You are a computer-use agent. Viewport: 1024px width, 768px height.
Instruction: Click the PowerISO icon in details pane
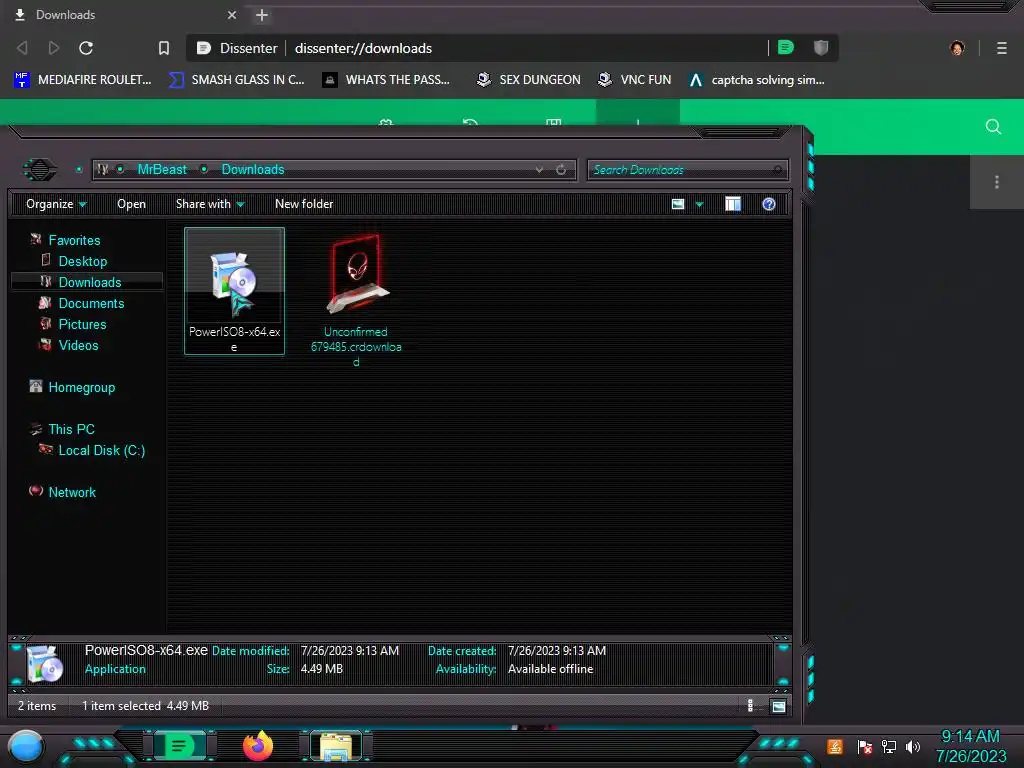pos(44,664)
